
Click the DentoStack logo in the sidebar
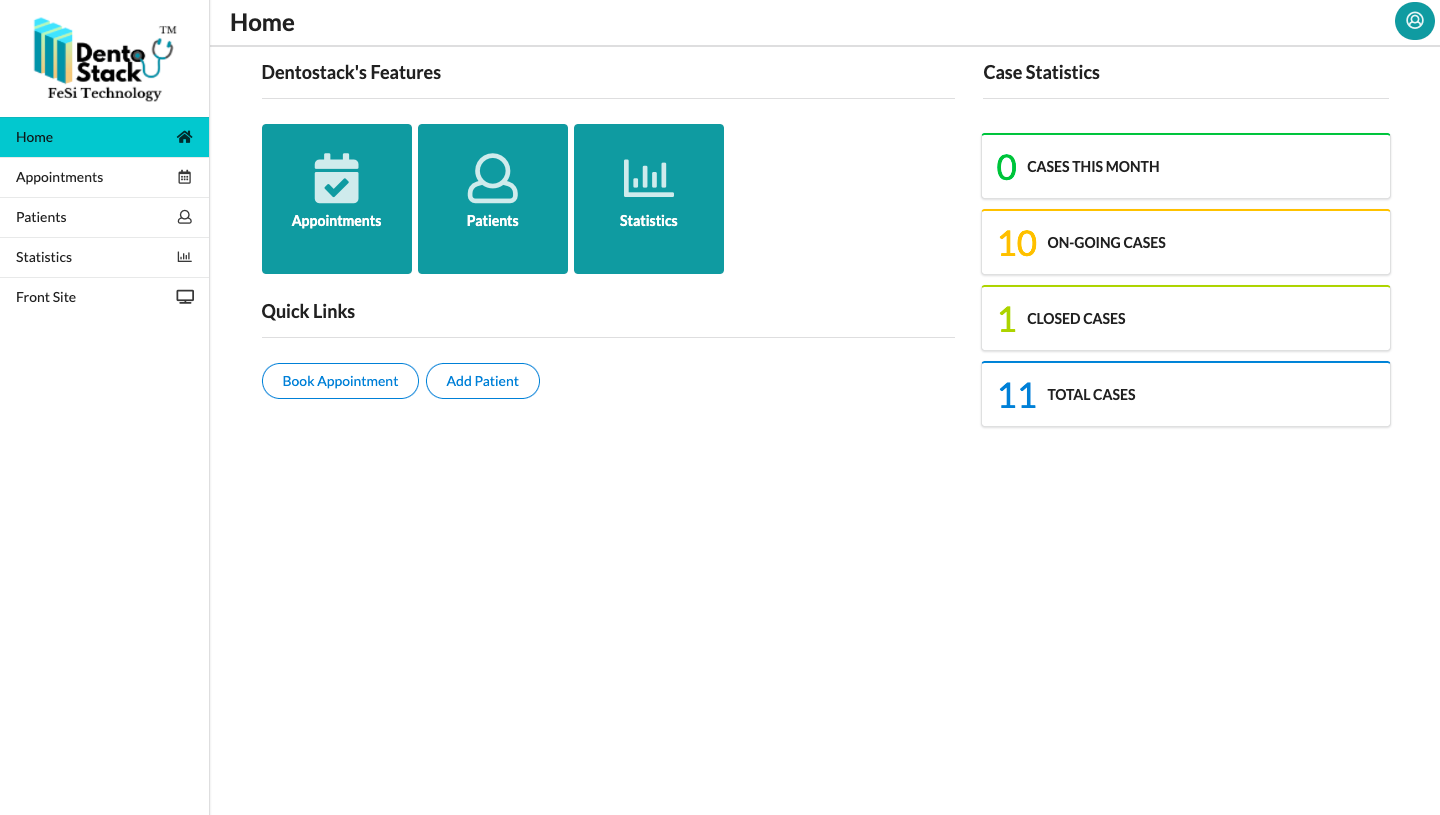[x=104, y=58]
